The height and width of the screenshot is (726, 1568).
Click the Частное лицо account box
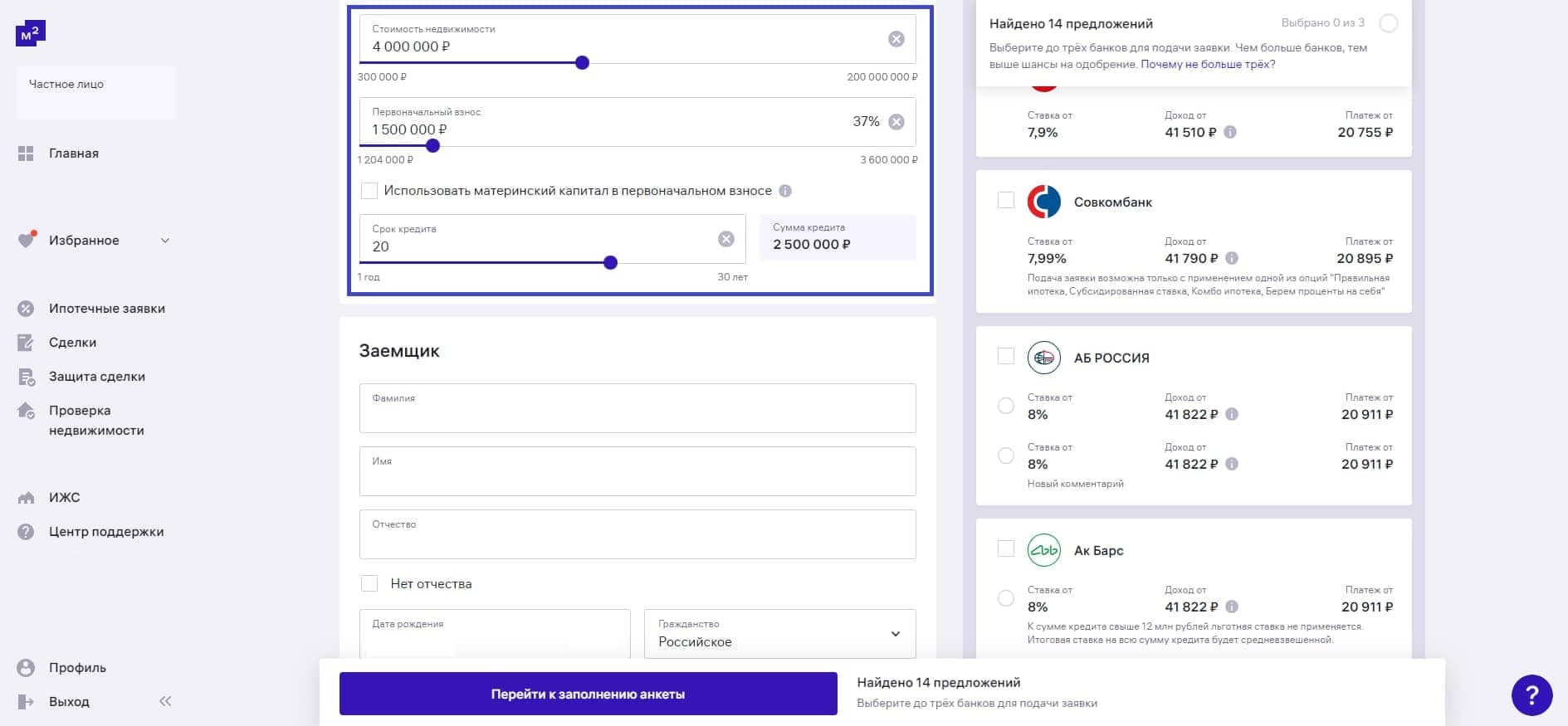tap(95, 93)
